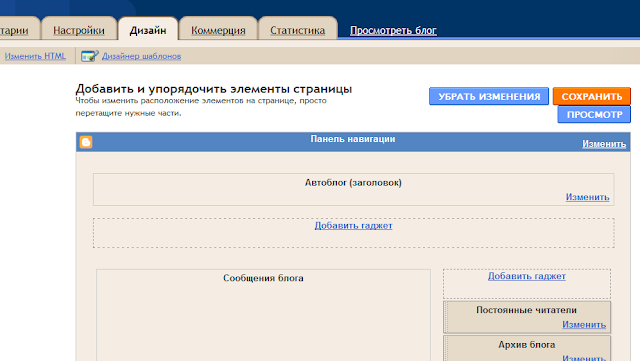Select the Дизайн tab
Screen dimensions: 640x361
148,30
